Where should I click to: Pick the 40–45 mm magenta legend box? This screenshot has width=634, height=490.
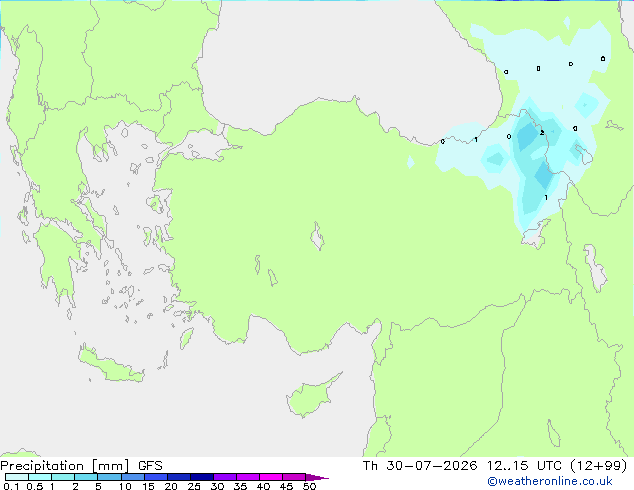tap(271, 477)
